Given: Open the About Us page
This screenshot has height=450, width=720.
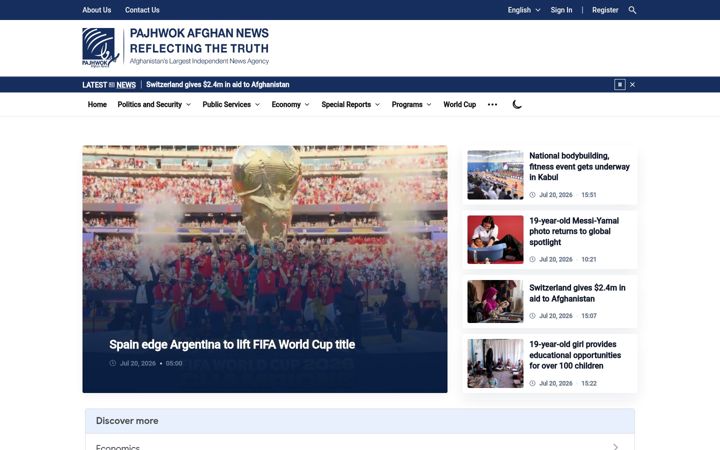Looking at the screenshot, I should click(96, 10).
